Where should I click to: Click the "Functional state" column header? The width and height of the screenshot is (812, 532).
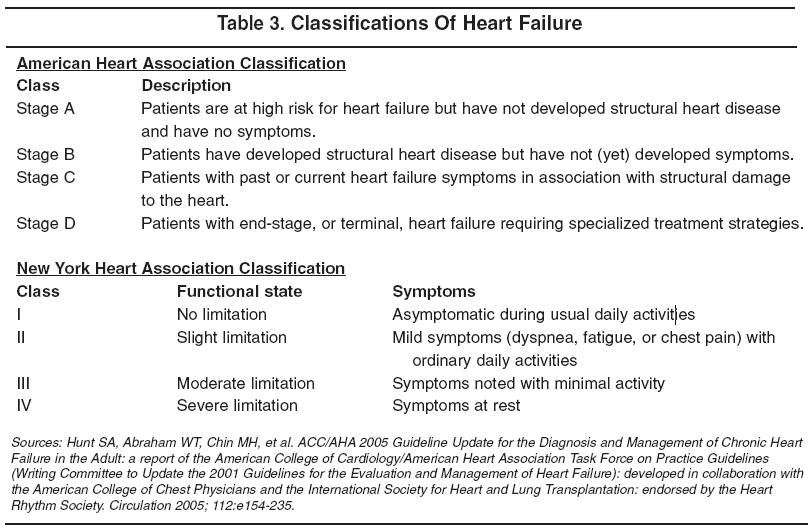tap(239, 292)
